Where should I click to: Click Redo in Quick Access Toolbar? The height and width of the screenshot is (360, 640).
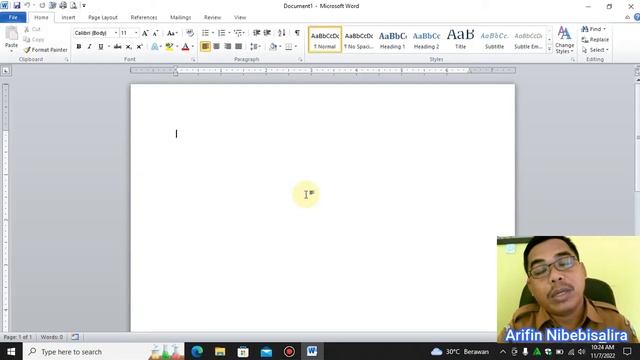pyautogui.click(x=42, y=6)
